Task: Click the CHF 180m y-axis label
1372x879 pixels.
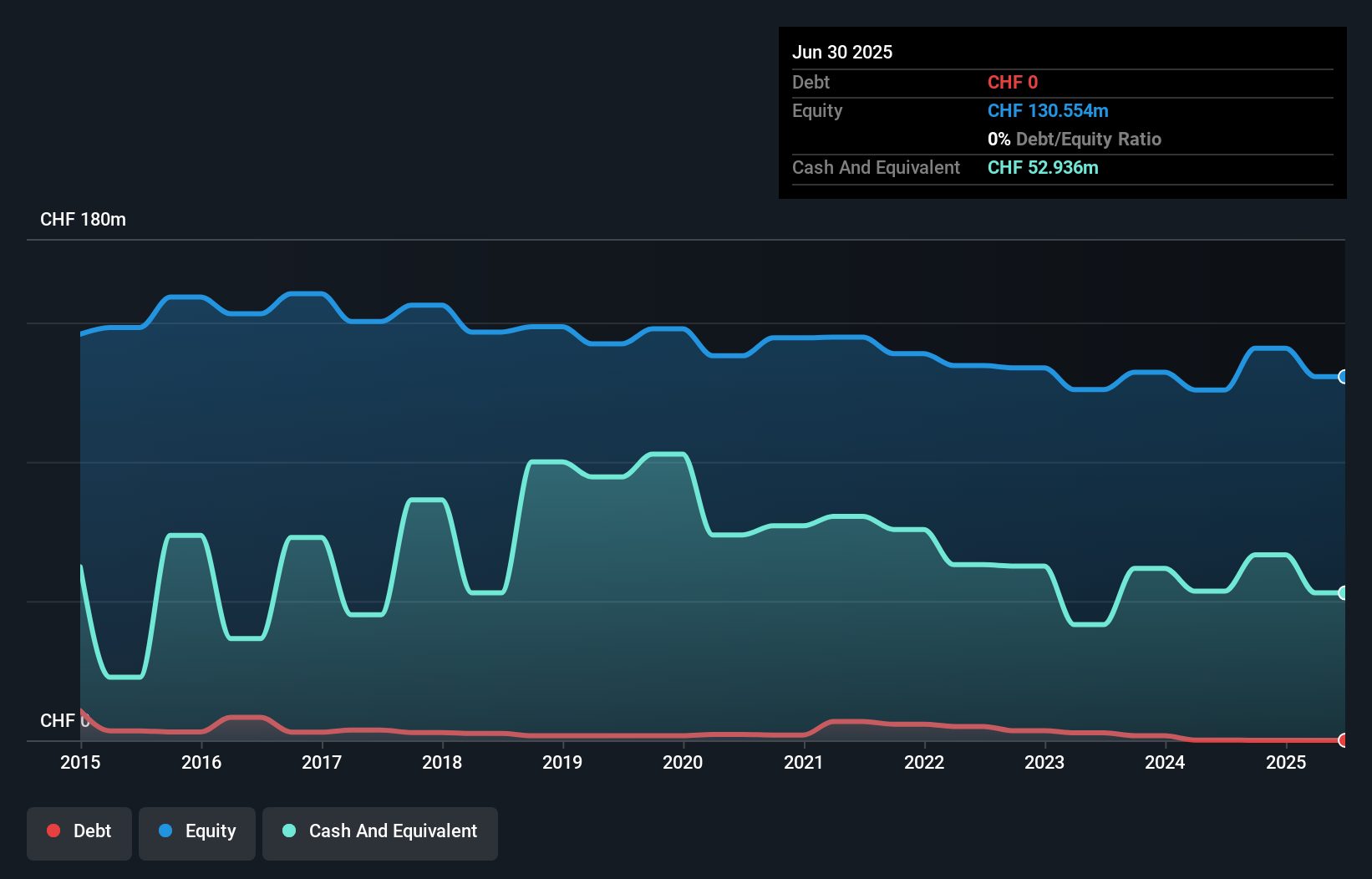Action: [83, 220]
